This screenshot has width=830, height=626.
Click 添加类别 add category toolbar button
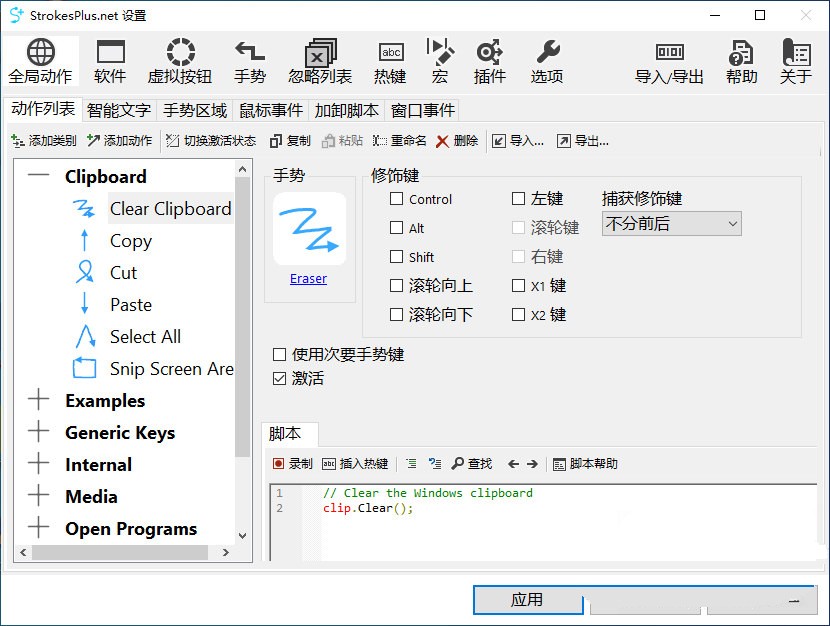click(44, 141)
